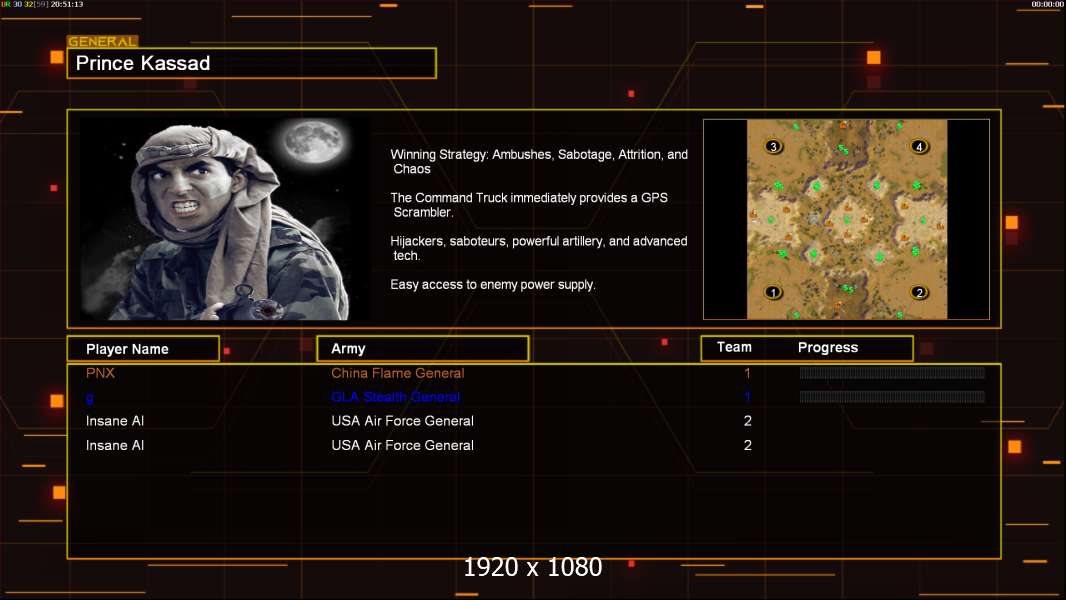
Task: Click the minimap preview's sandy center area
Action: tap(846, 219)
